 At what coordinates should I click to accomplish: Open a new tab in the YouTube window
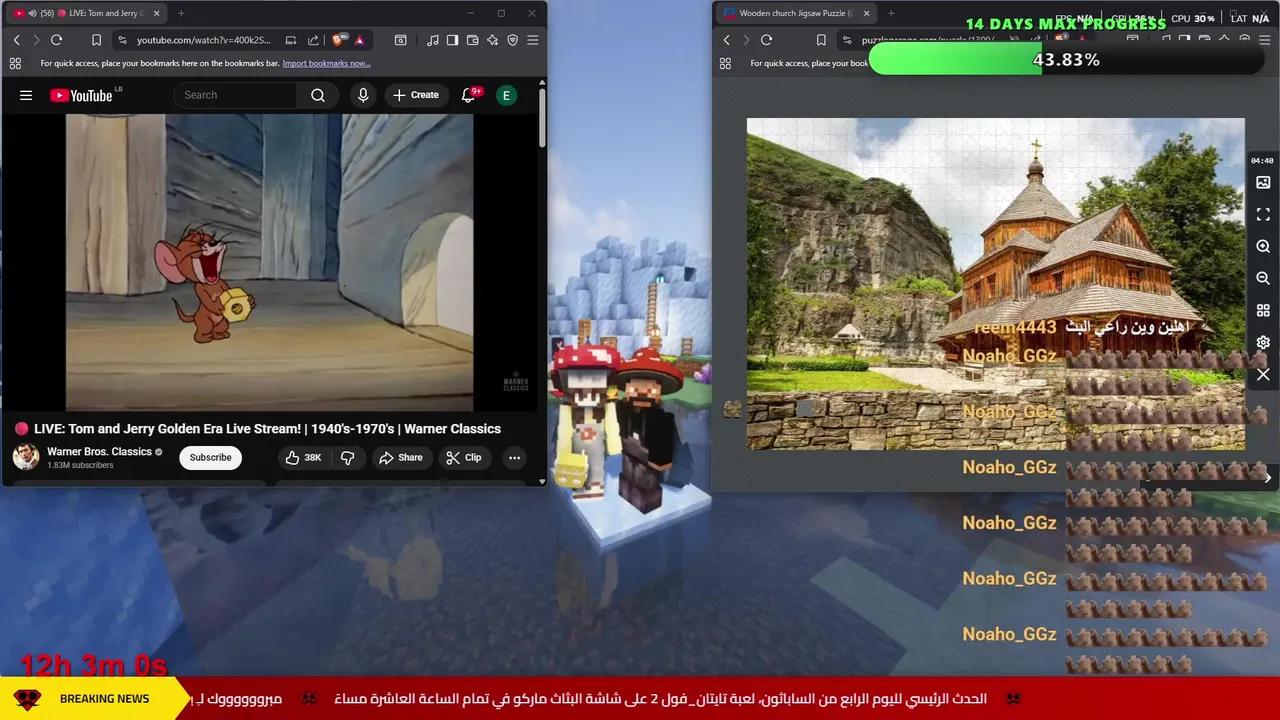pos(182,13)
